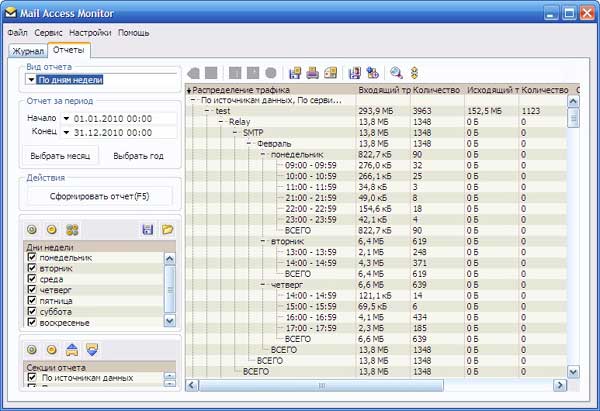
Task: Uncheck the воскресенье checkbox
Action: (32, 322)
